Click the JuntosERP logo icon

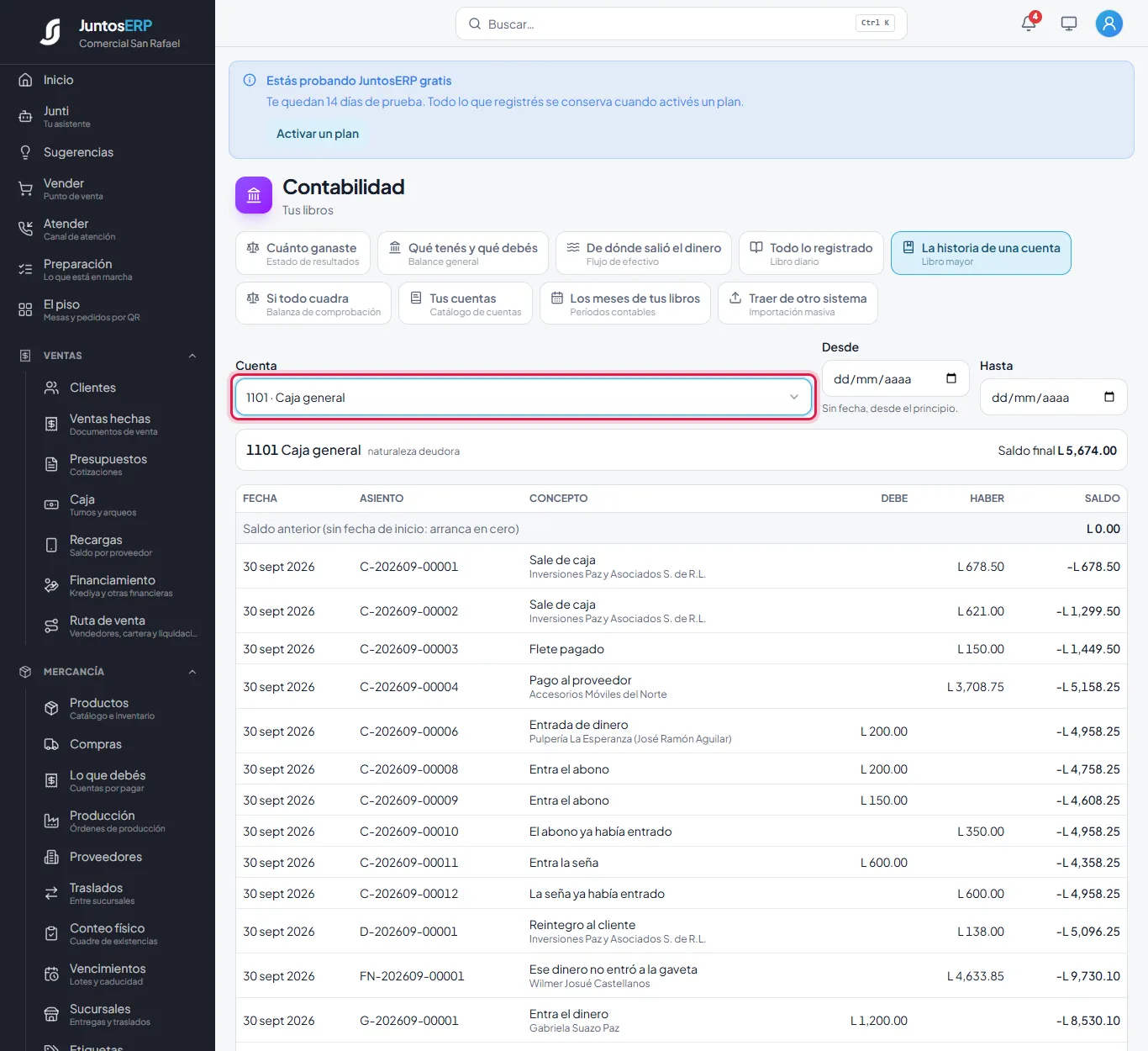pyautogui.click(x=51, y=32)
